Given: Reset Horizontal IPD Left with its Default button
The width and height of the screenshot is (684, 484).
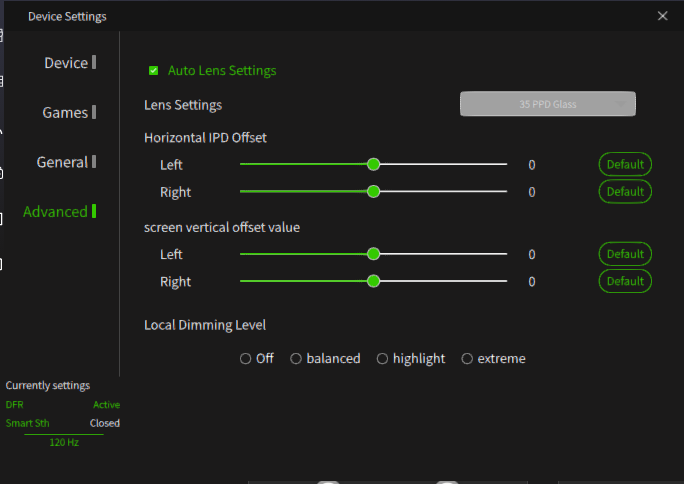Looking at the screenshot, I should click(625, 164).
